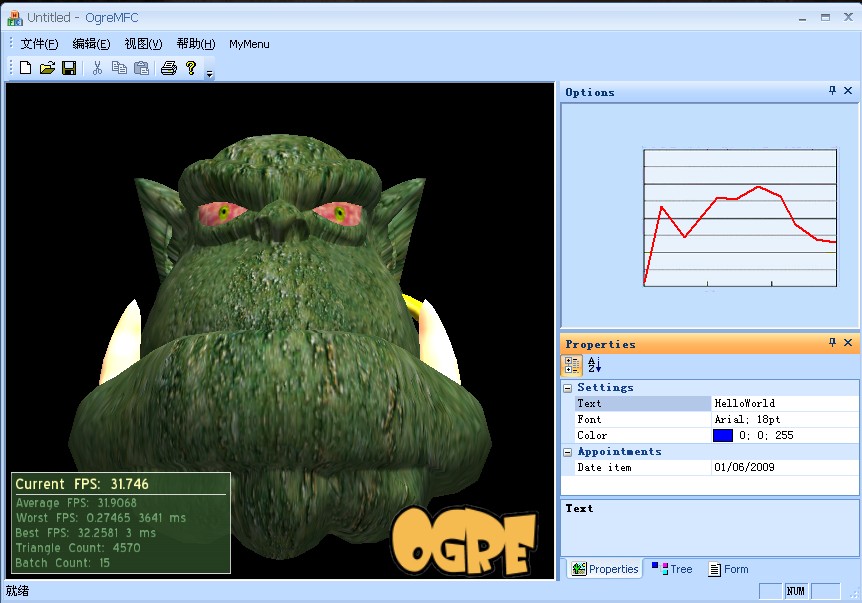The height and width of the screenshot is (603, 862).
Task: Collapse the Settings category
Action: tap(568, 388)
